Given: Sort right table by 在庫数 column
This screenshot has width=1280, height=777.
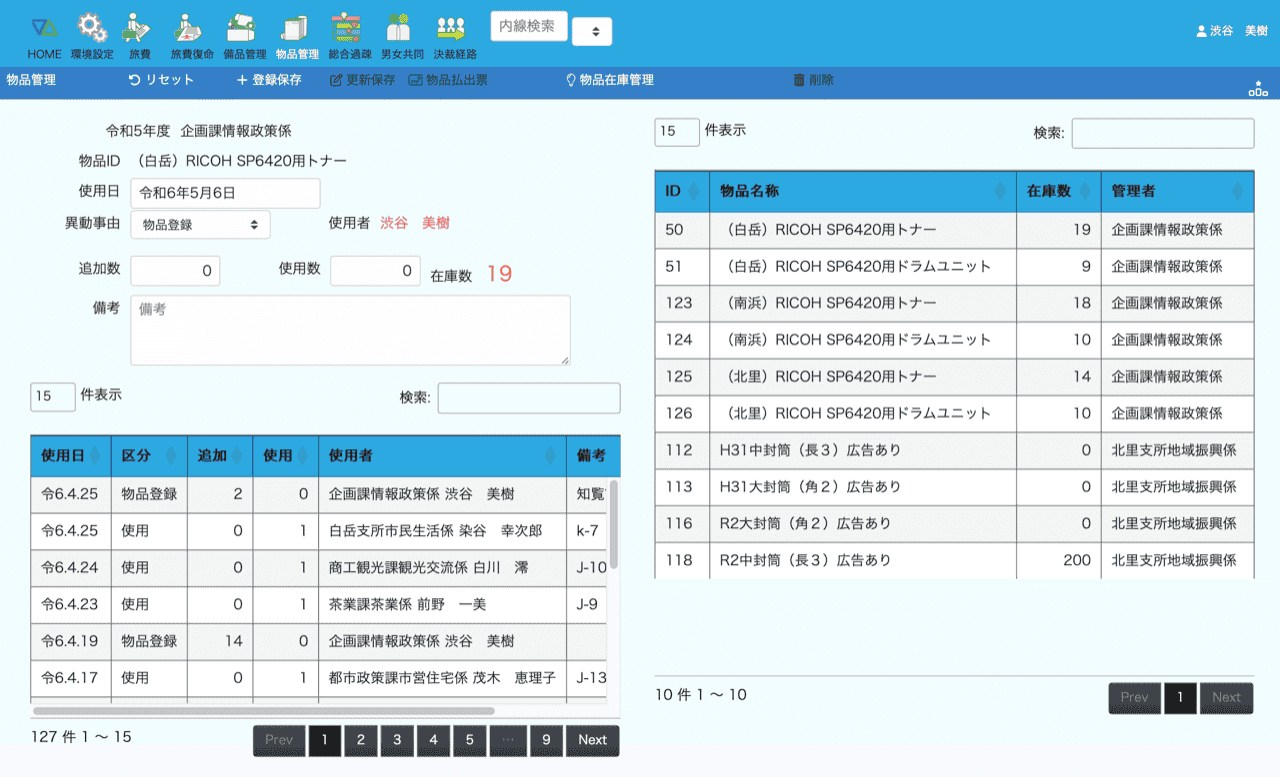Looking at the screenshot, I should point(1057,191).
